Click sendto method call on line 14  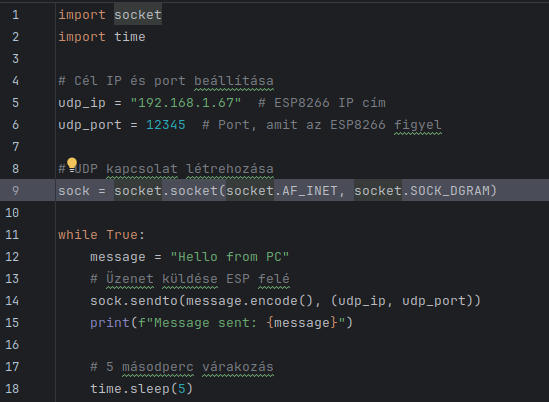click(154, 301)
